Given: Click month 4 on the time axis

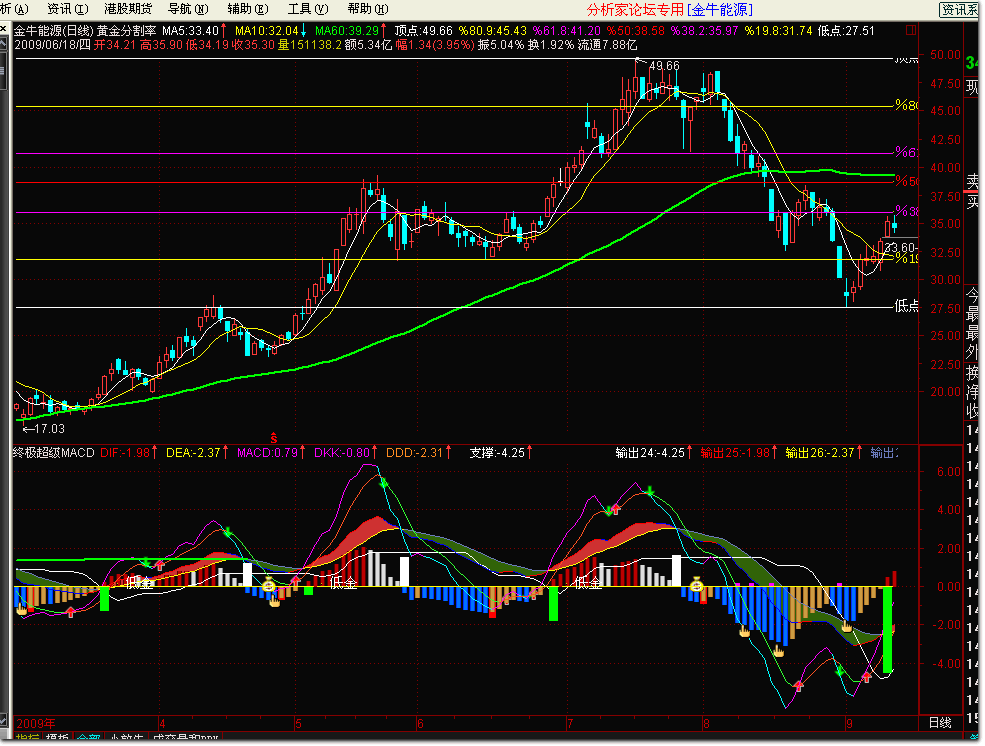Looking at the screenshot, I should click(x=162, y=723).
